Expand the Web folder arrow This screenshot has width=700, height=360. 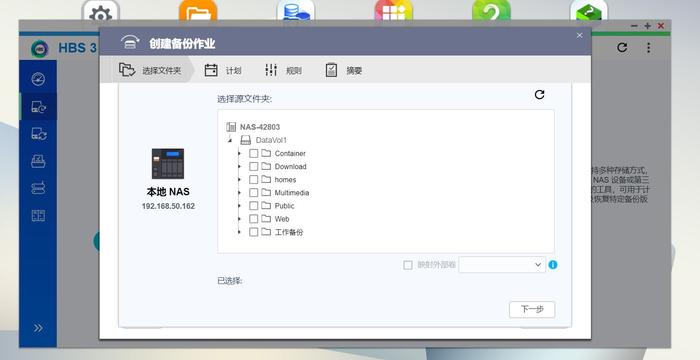[239, 219]
